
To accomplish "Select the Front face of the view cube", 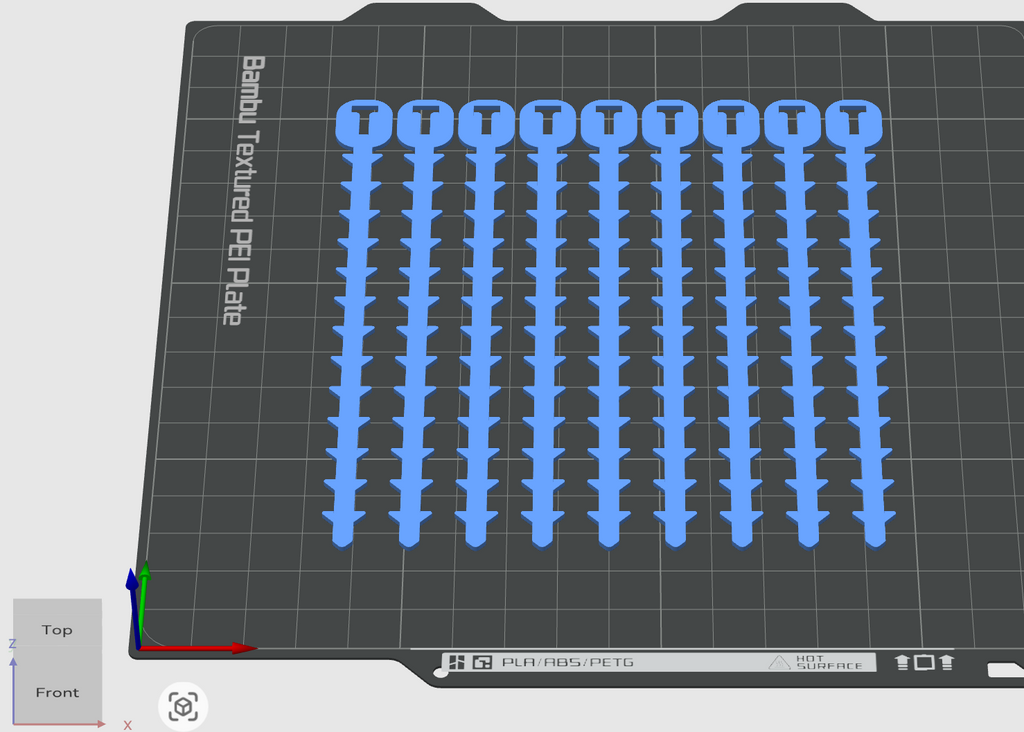I will pos(57,692).
